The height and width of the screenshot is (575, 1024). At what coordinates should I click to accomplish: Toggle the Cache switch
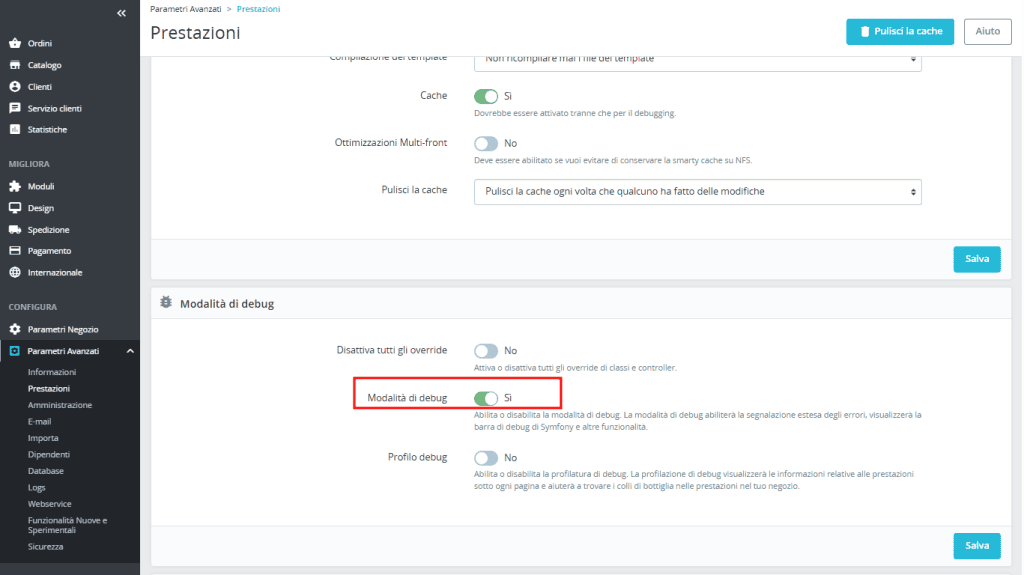tap(486, 96)
